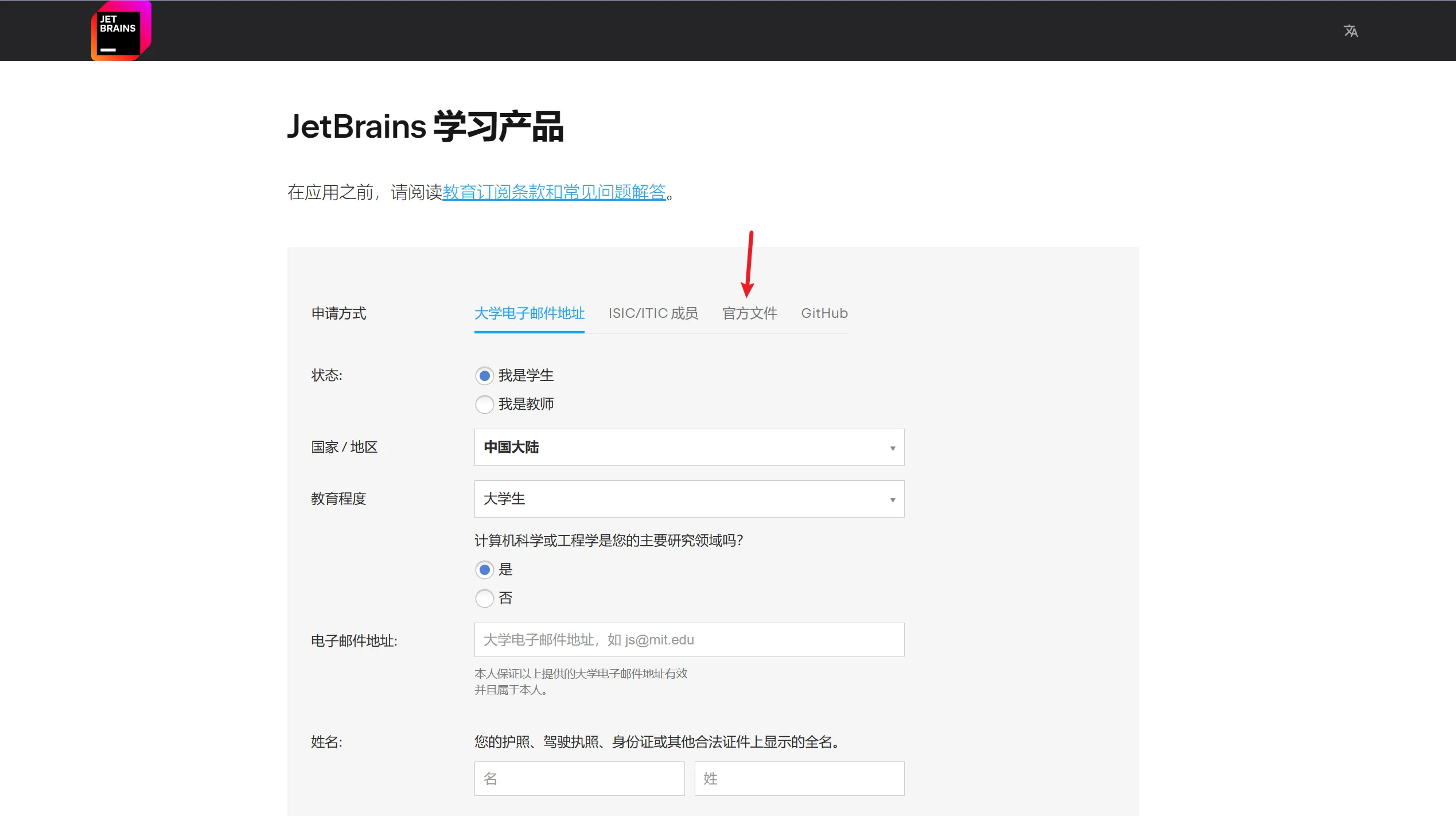Image resolution: width=1456 pixels, height=816 pixels.
Task: Click the 我是教师 label text
Action: pyautogui.click(x=525, y=405)
